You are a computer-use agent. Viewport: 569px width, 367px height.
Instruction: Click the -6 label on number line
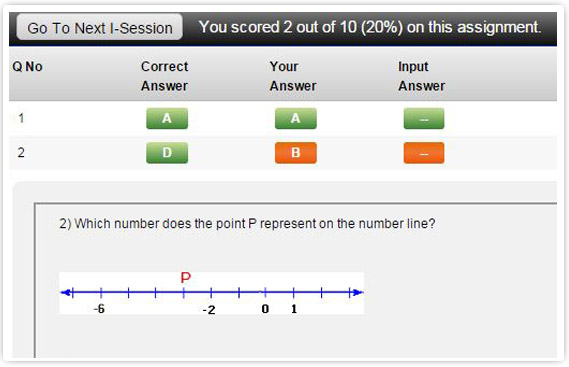click(99, 309)
